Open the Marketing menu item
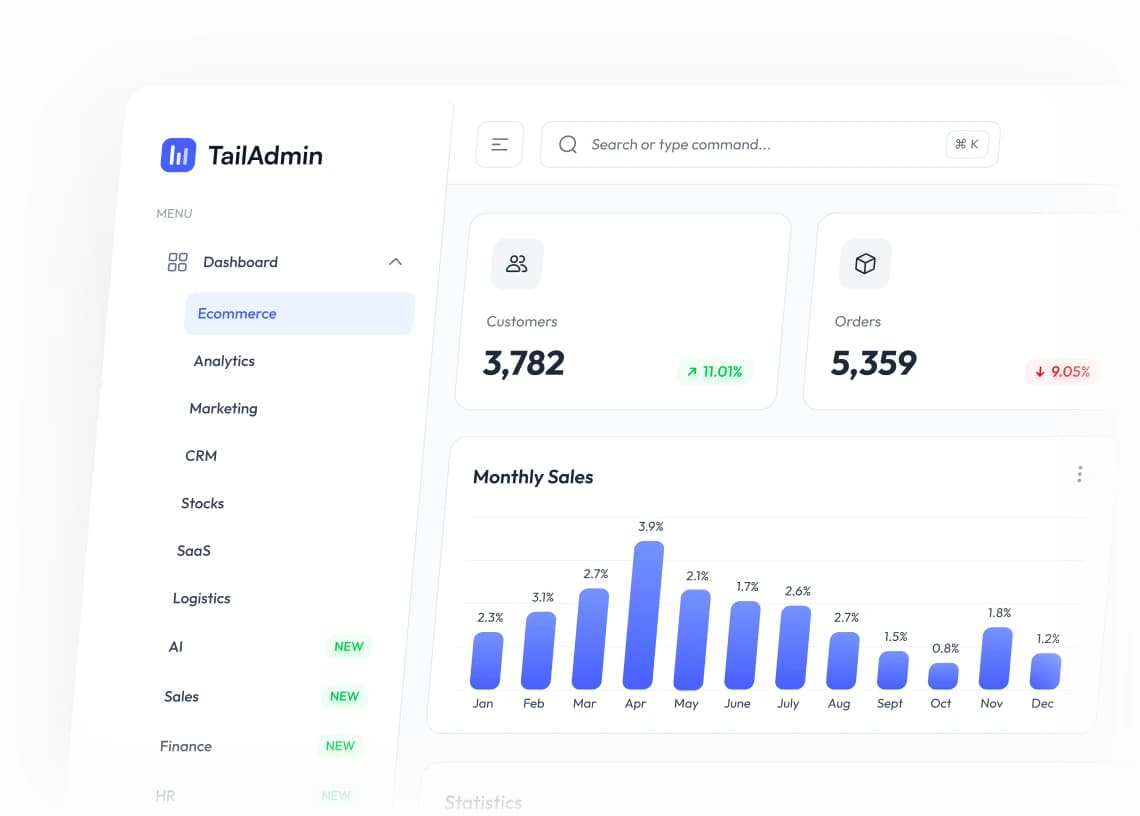 223,408
